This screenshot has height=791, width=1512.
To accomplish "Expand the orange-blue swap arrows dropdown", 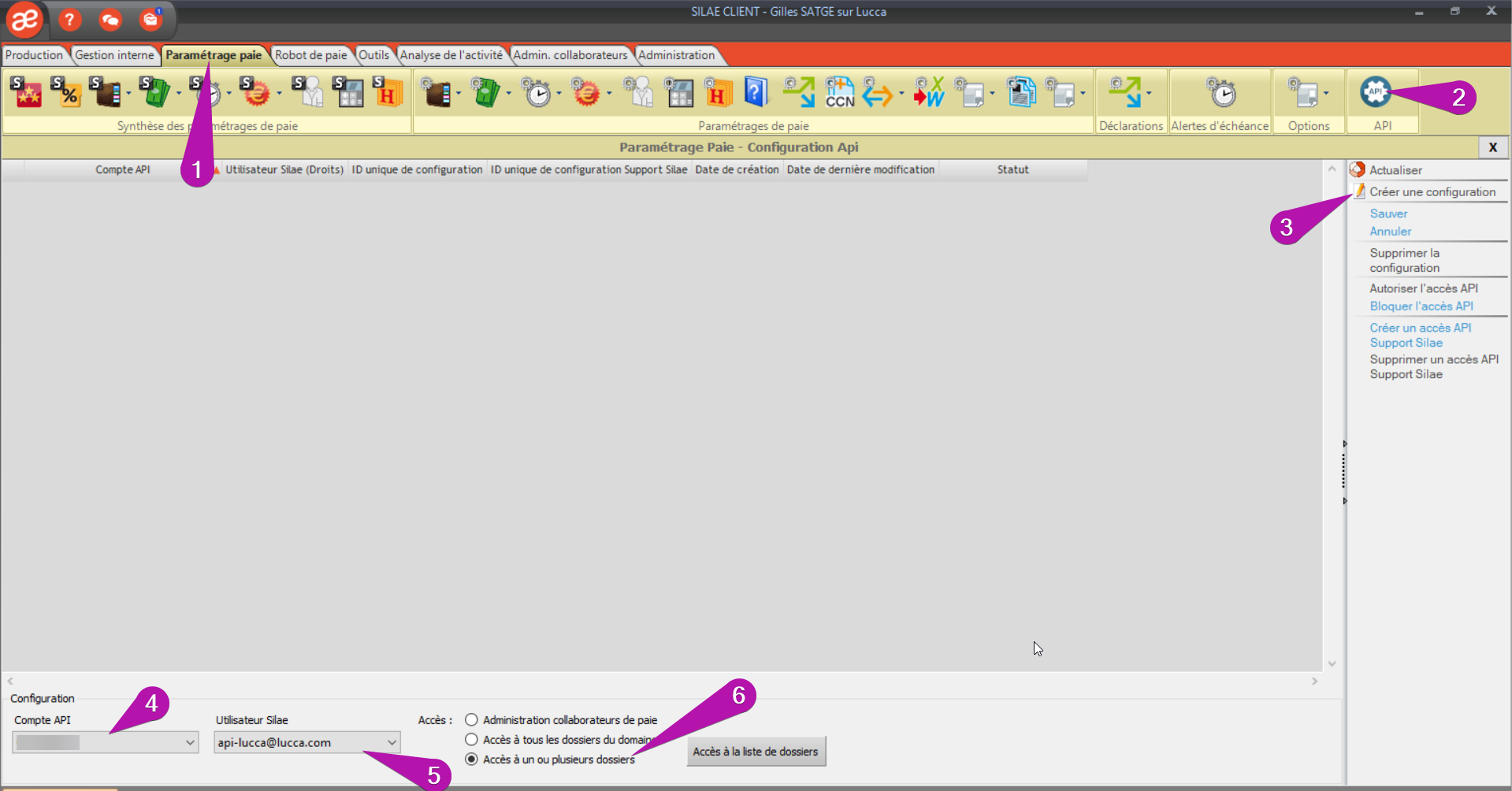I will (901, 94).
